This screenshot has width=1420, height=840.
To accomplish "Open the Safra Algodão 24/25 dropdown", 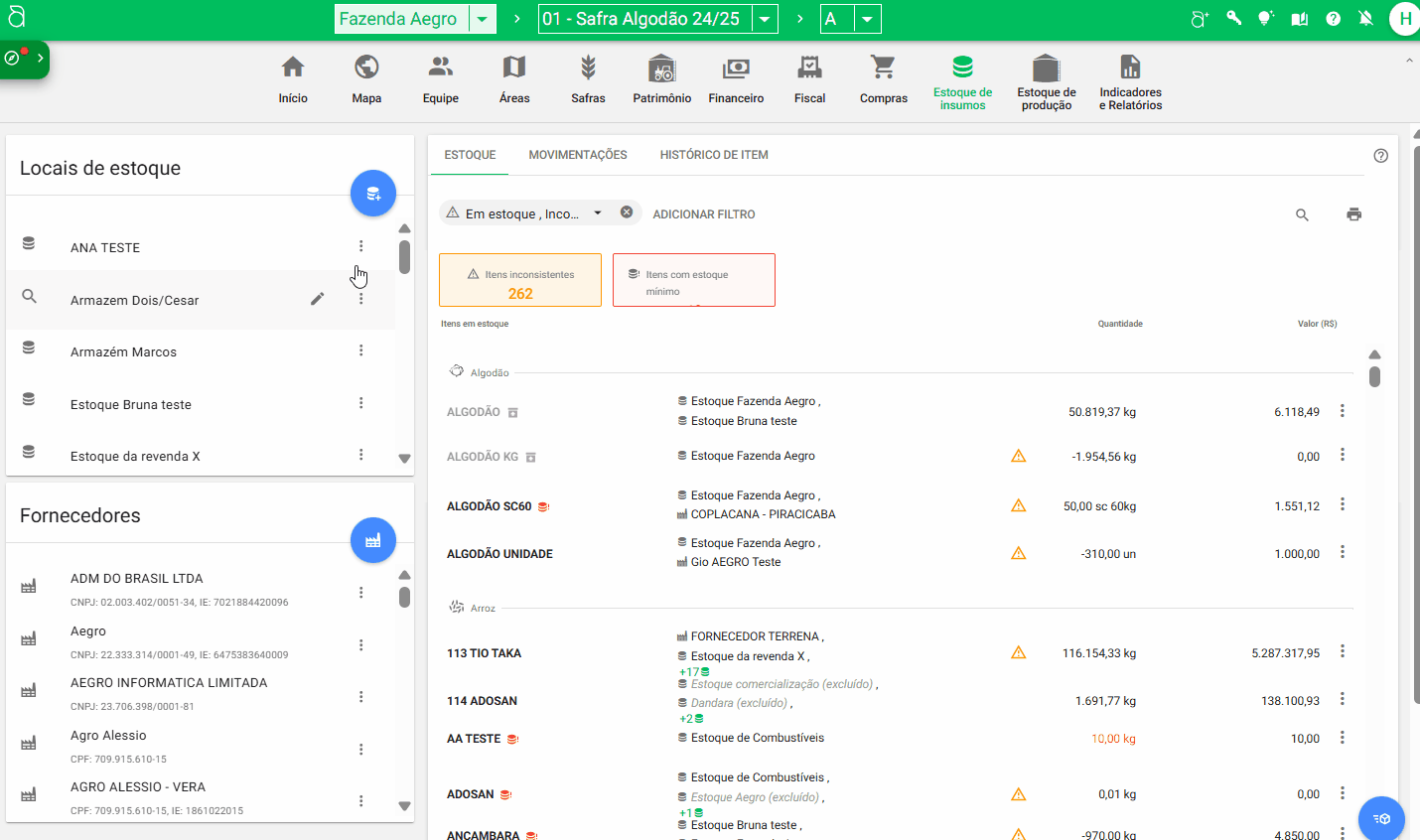I will click(765, 19).
